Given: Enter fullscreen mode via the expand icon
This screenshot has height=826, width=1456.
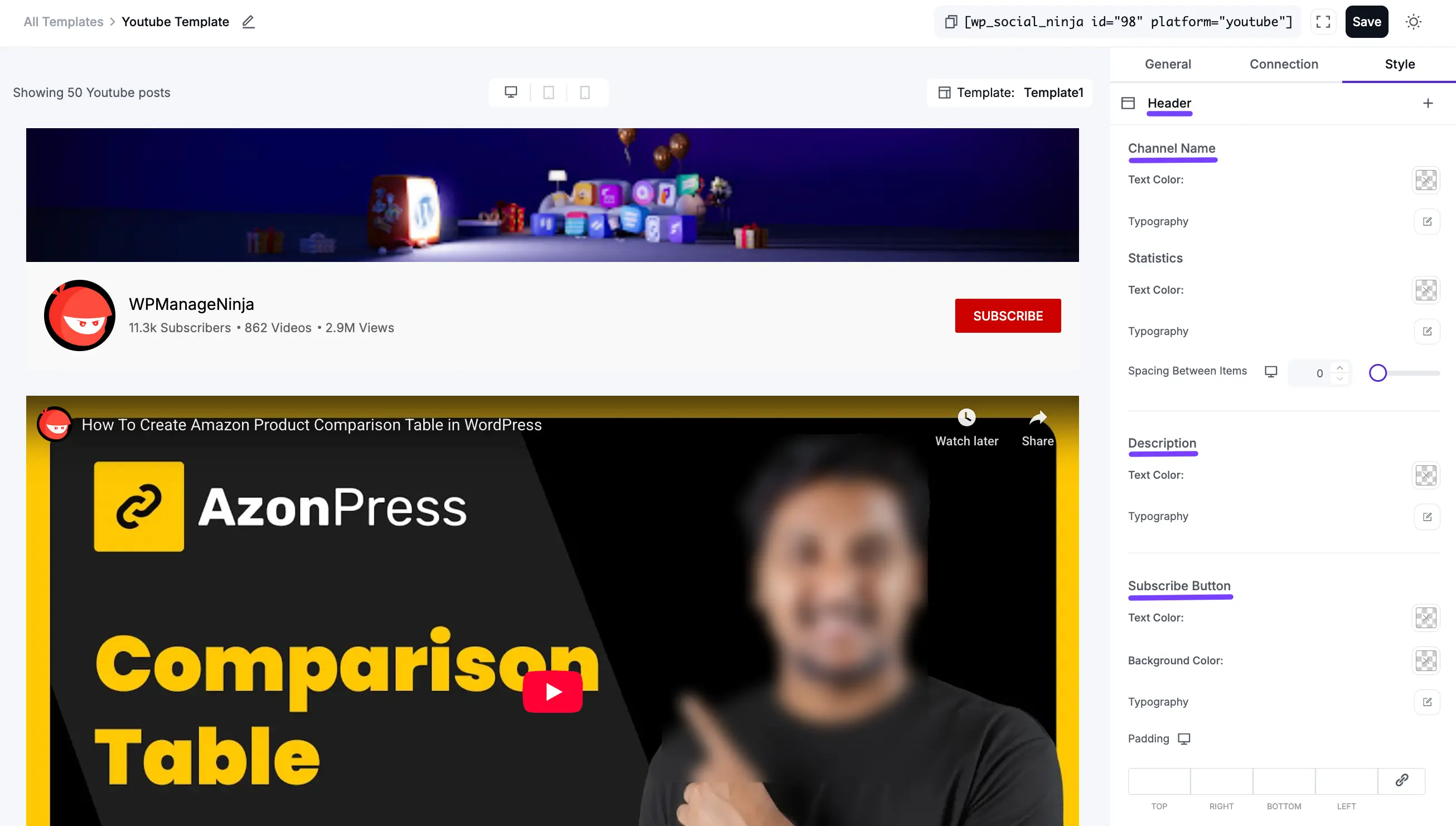Looking at the screenshot, I should [x=1323, y=22].
